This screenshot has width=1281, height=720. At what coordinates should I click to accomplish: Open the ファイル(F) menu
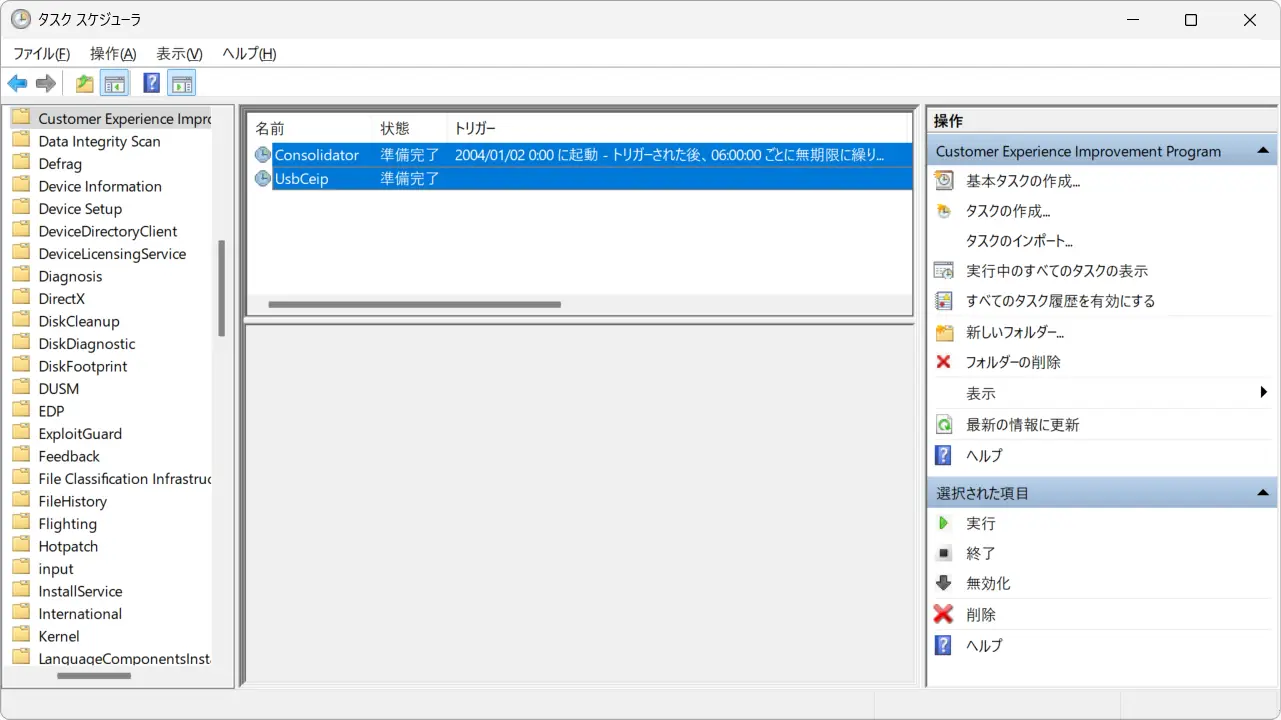click(41, 54)
